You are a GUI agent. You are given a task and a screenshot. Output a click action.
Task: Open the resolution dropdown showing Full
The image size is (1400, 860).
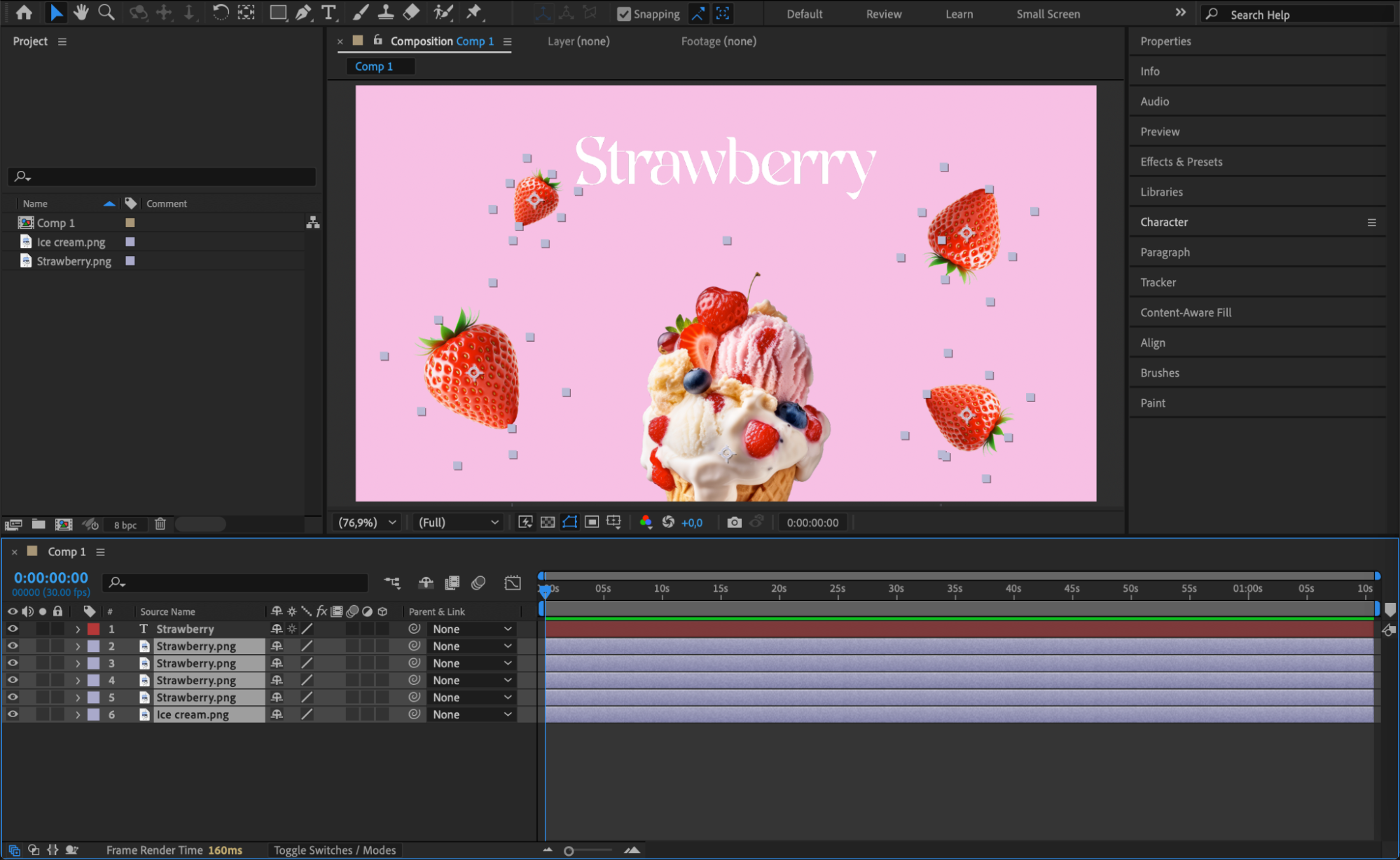coord(458,522)
